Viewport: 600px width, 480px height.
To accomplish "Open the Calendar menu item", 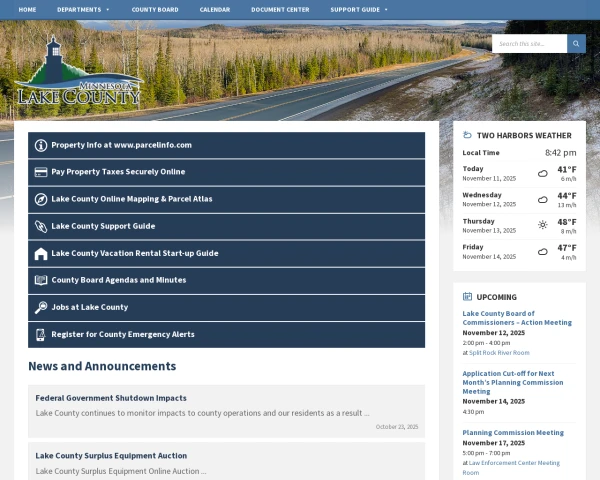I will pos(215,10).
